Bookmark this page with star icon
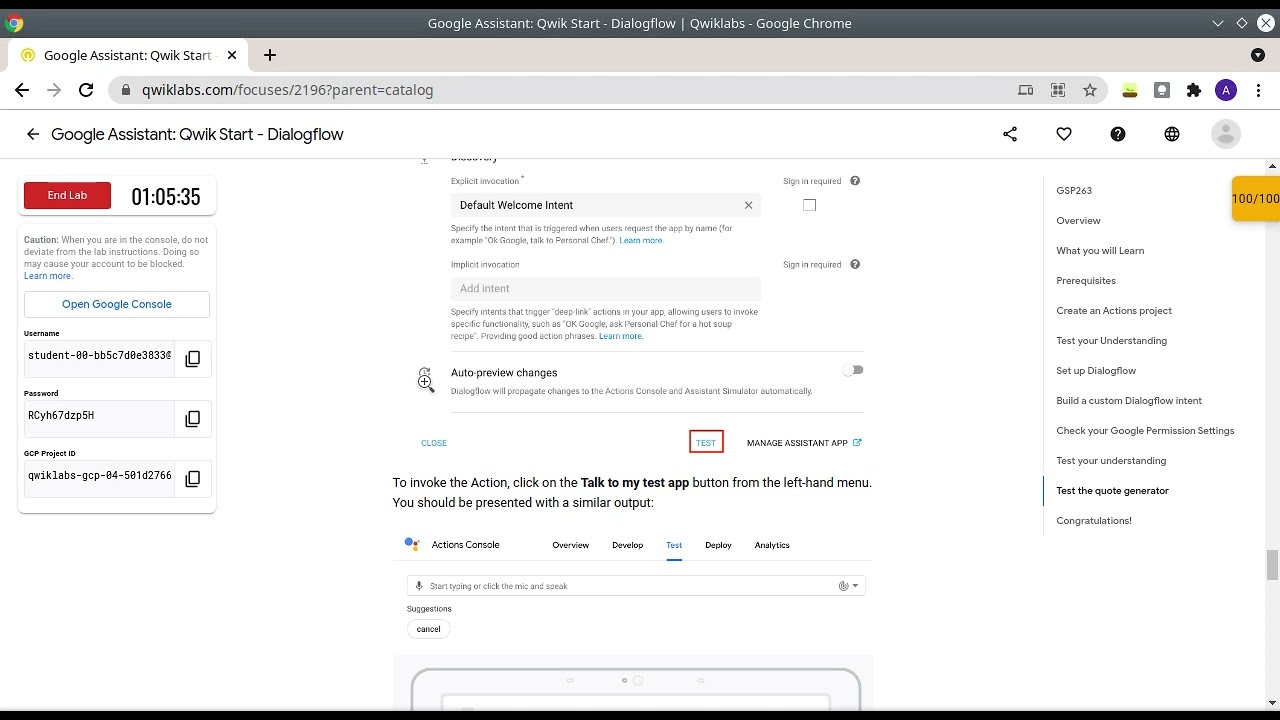 tap(1090, 90)
